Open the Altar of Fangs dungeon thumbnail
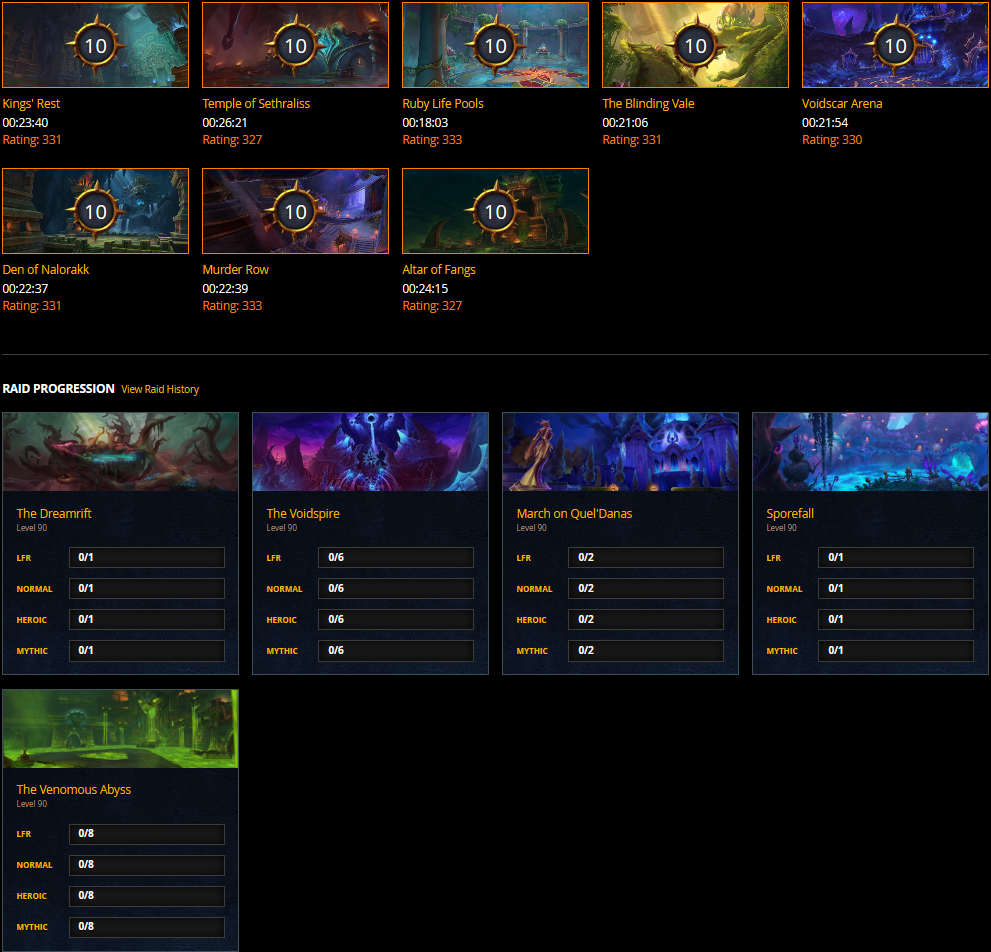The image size is (991, 952). 496,211
